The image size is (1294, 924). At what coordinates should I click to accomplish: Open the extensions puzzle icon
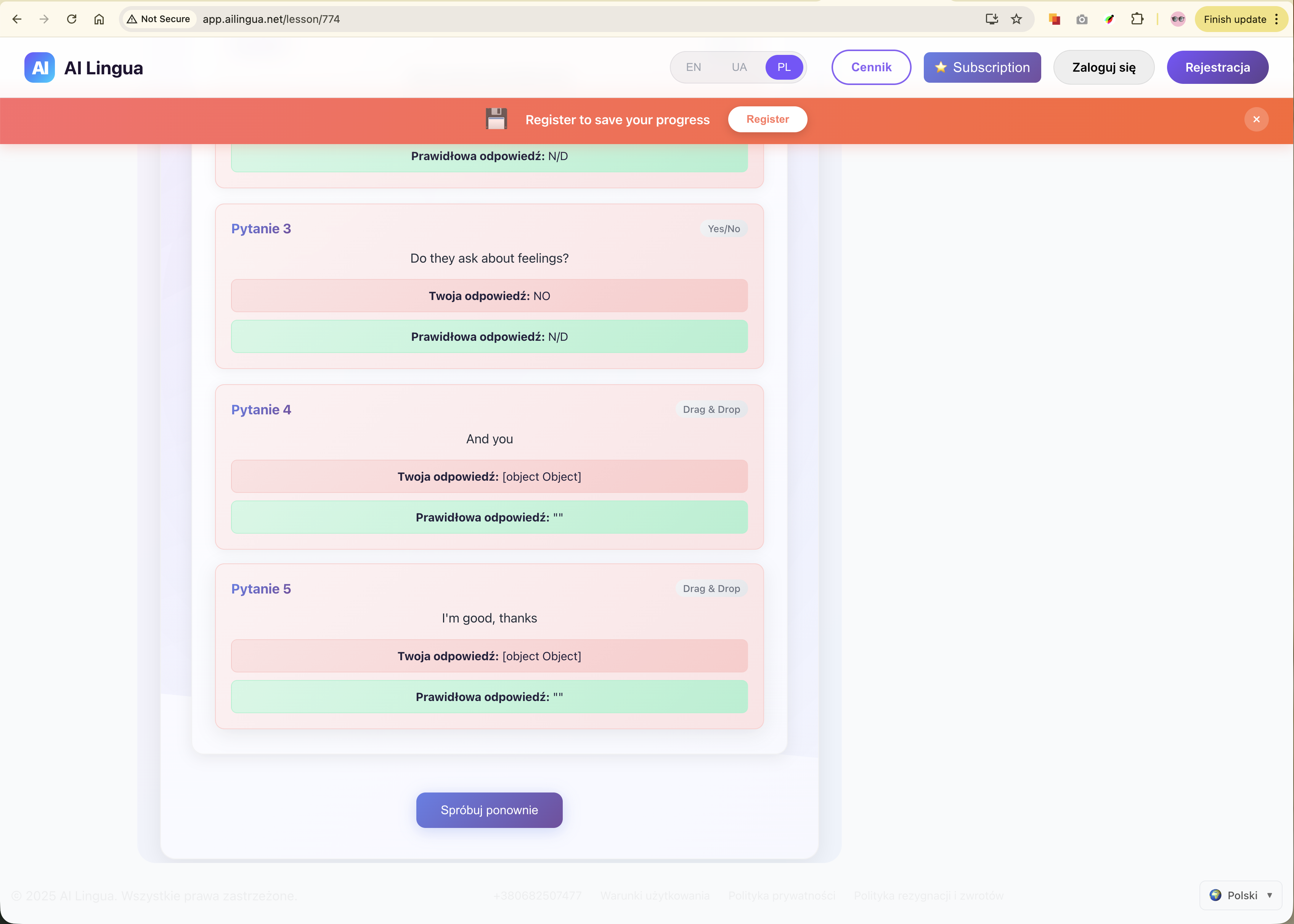click(x=1137, y=19)
